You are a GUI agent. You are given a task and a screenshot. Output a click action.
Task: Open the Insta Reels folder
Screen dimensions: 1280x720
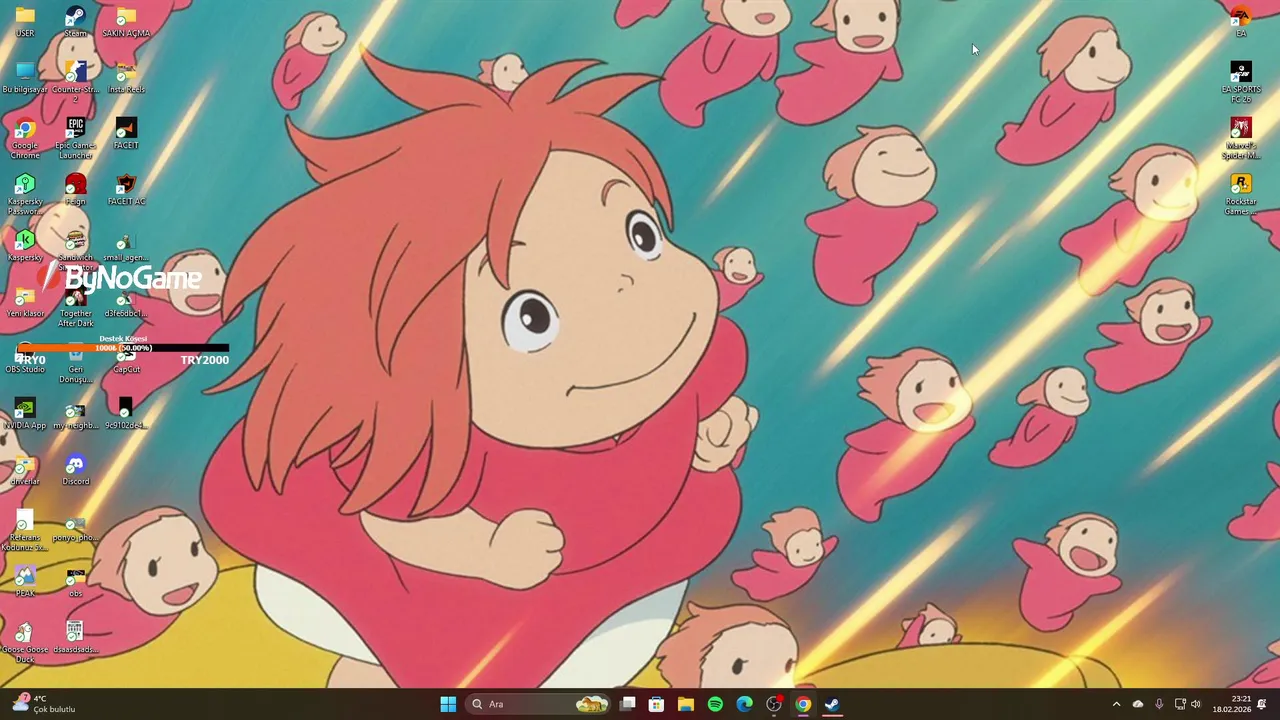pyautogui.click(x=126, y=78)
